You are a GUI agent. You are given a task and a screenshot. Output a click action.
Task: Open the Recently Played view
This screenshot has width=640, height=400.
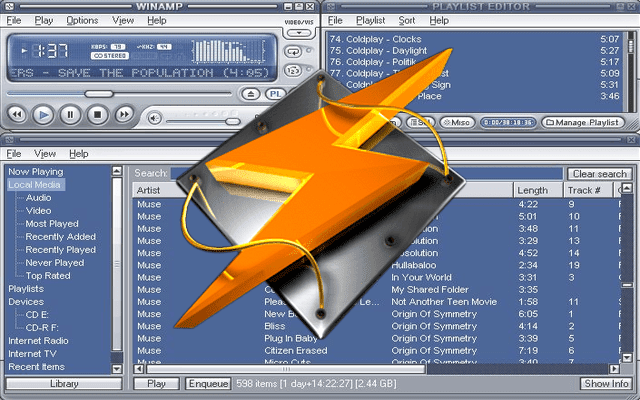coord(60,250)
